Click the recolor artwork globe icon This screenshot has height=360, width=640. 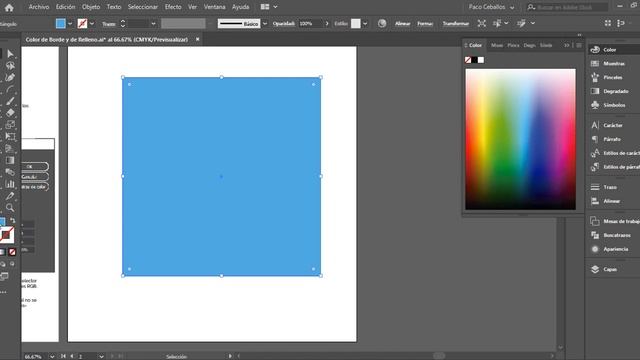[382, 24]
